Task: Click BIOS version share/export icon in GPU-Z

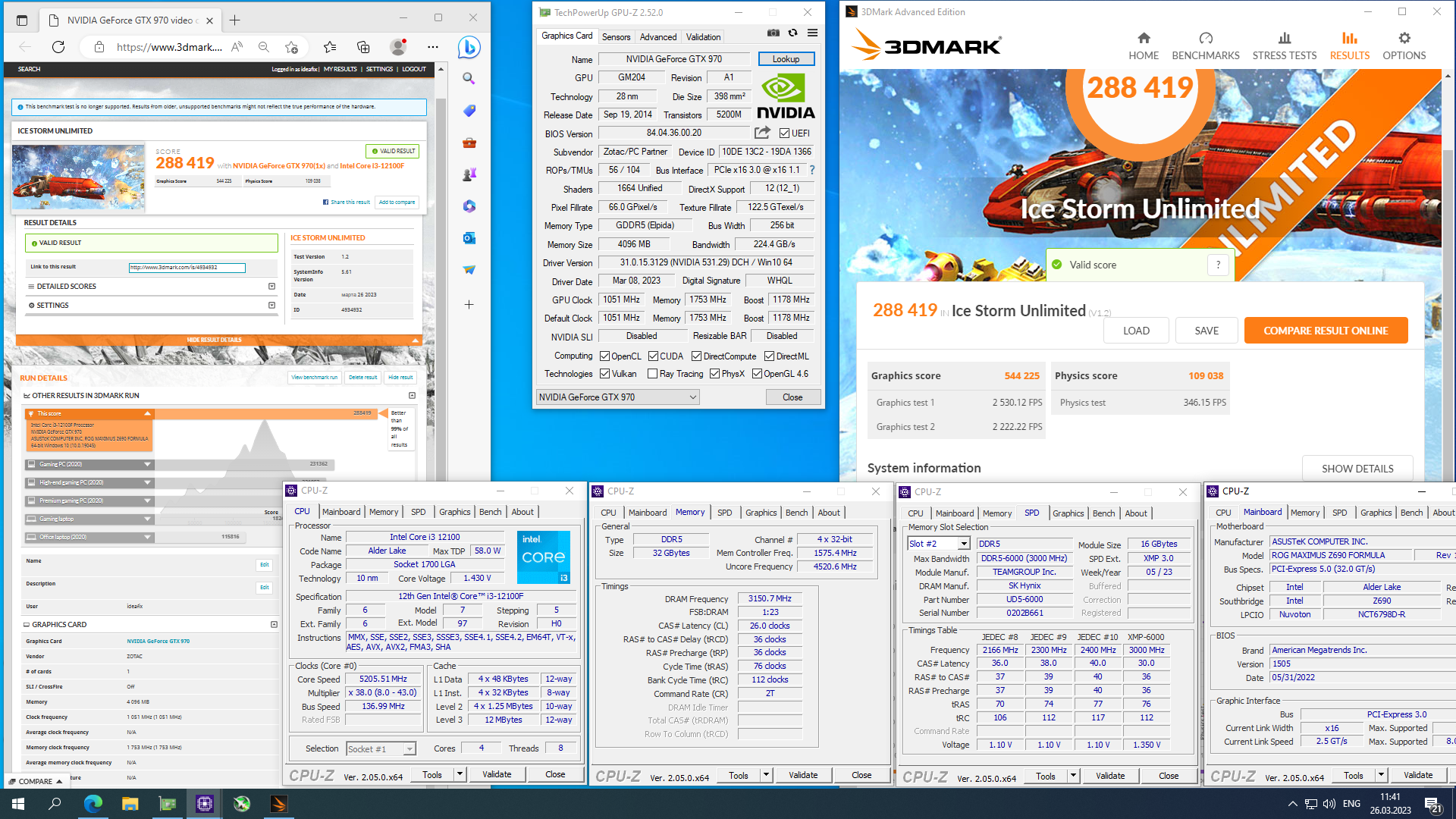Action: tap(761, 133)
